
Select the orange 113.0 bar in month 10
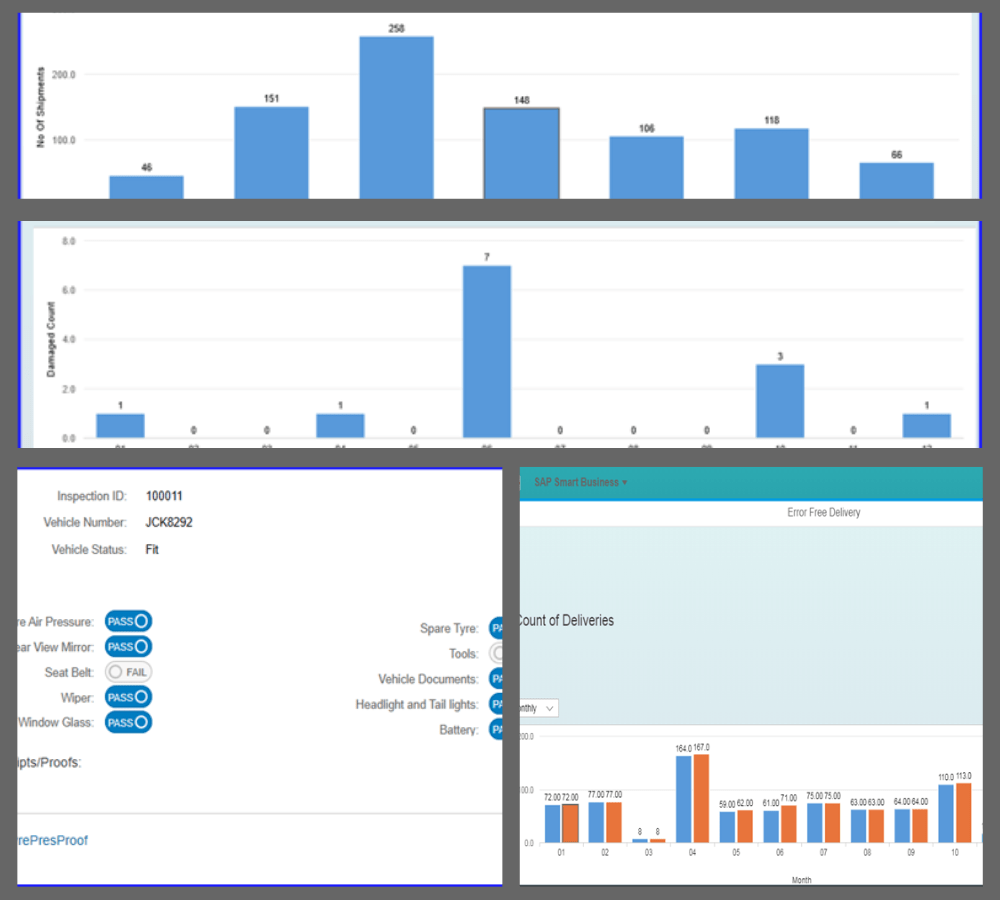click(x=963, y=812)
